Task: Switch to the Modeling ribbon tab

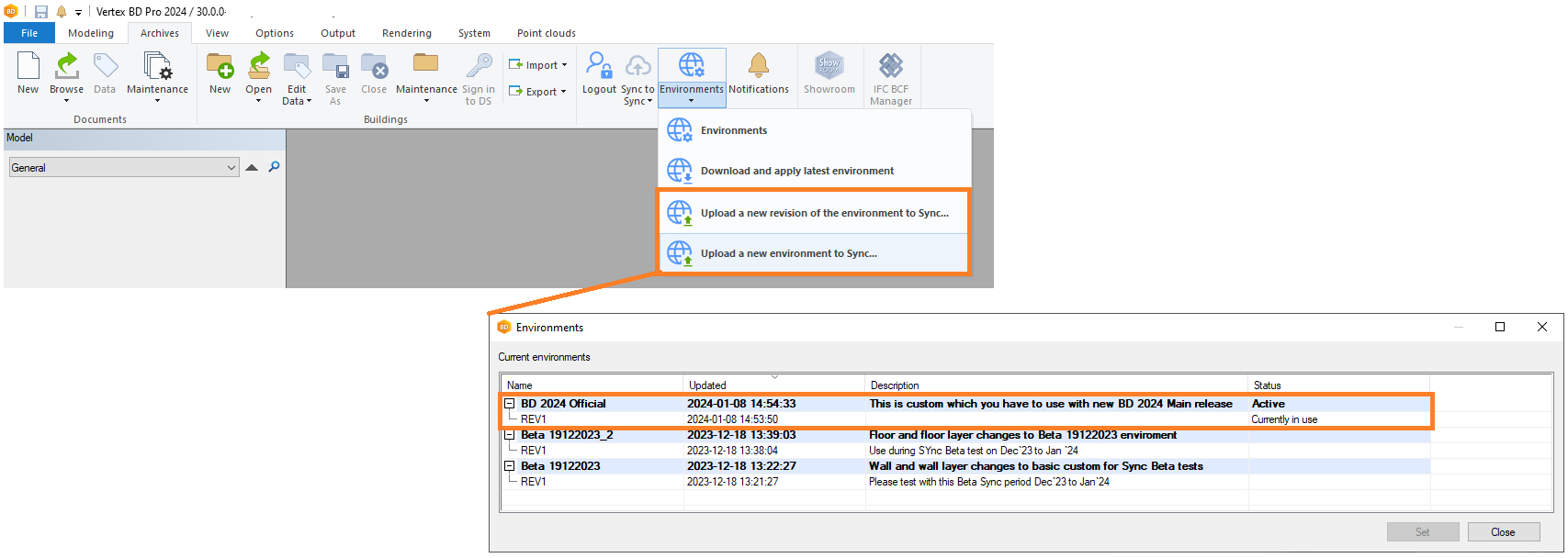Action: click(x=91, y=33)
